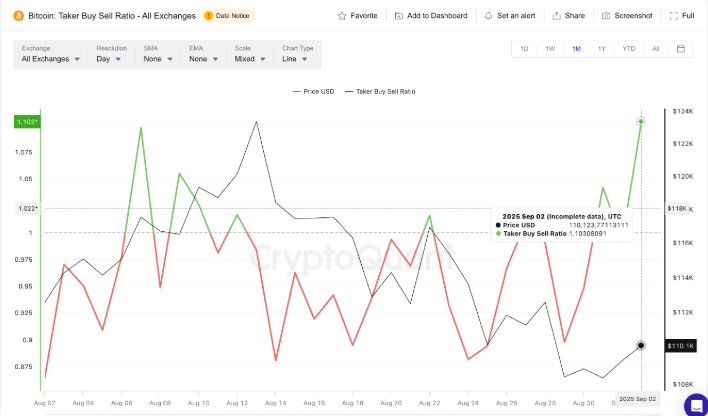Click the Set an alert label

[x=516, y=16]
